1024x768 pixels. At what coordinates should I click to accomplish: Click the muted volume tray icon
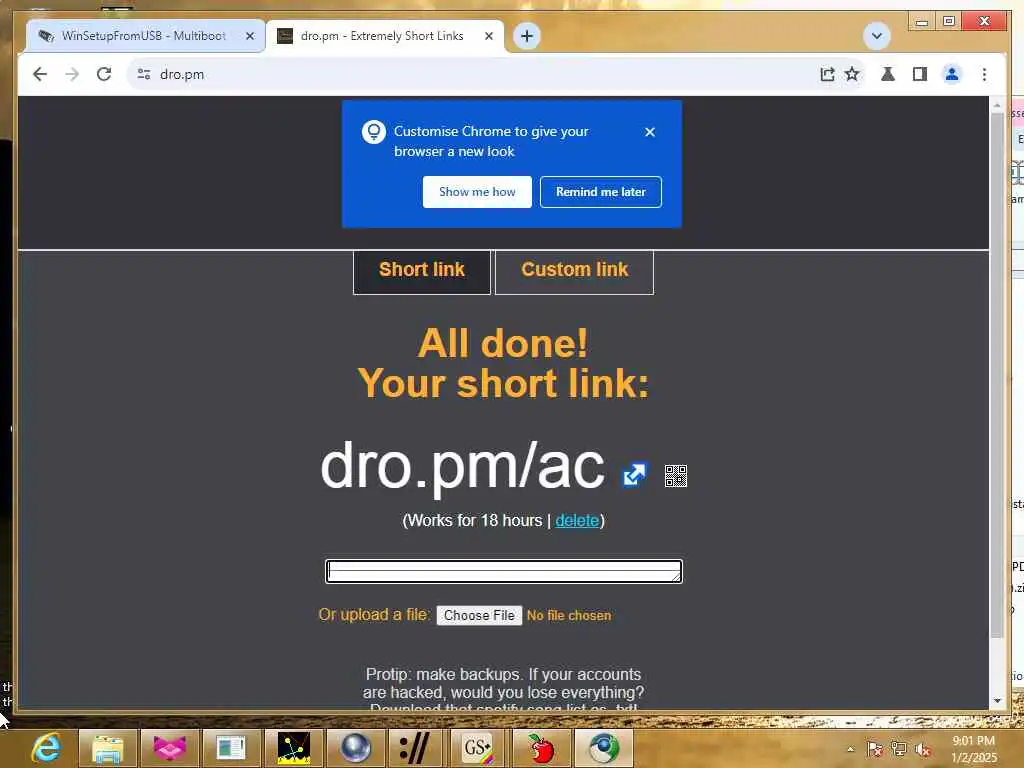coord(923,749)
